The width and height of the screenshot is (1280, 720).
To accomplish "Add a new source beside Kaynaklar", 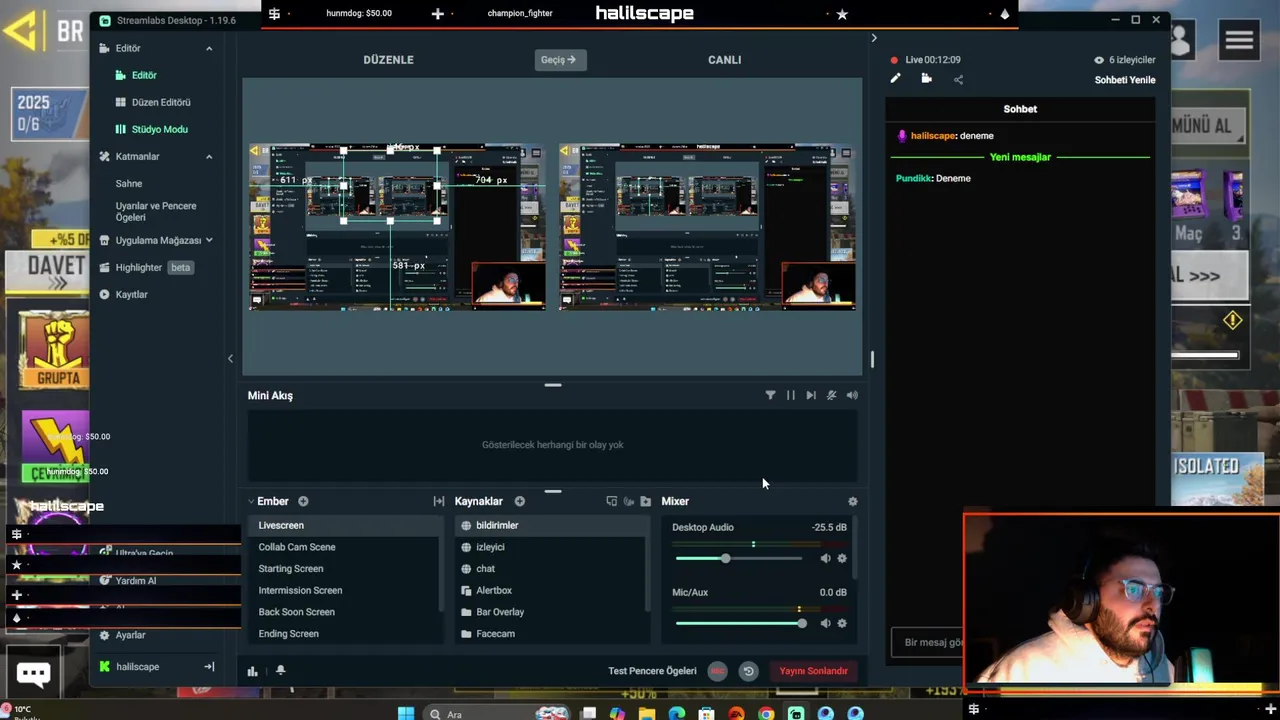I will click(519, 501).
